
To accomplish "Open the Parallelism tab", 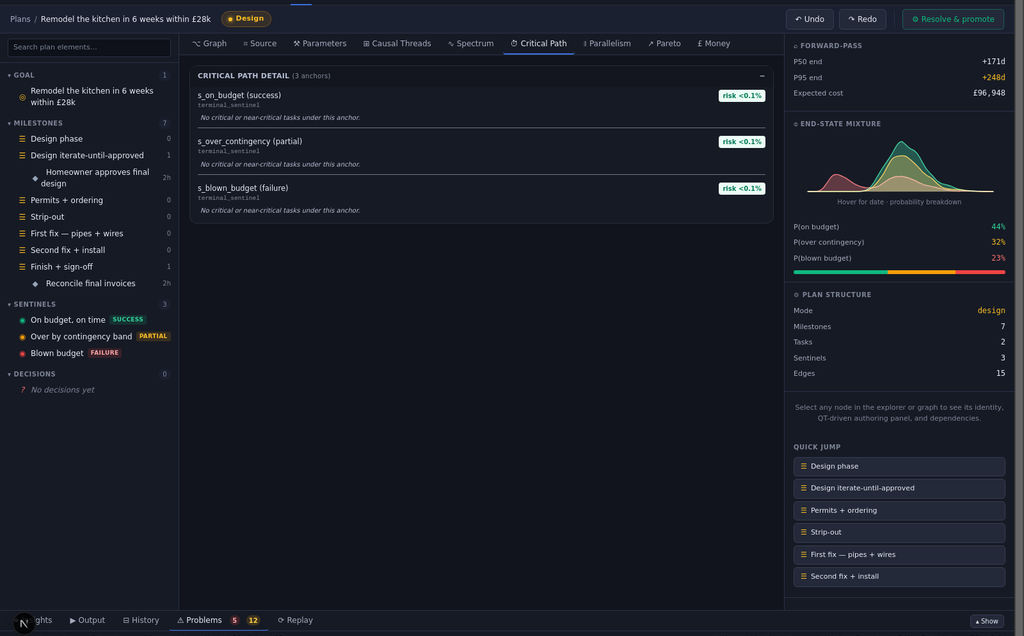I will (x=607, y=44).
